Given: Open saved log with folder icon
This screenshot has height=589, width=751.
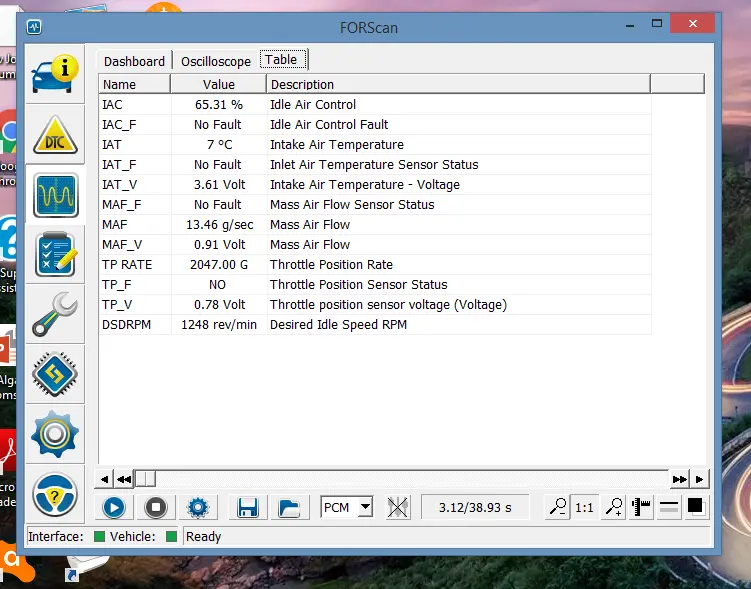Looking at the screenshot, I should (x=289, y=507).
